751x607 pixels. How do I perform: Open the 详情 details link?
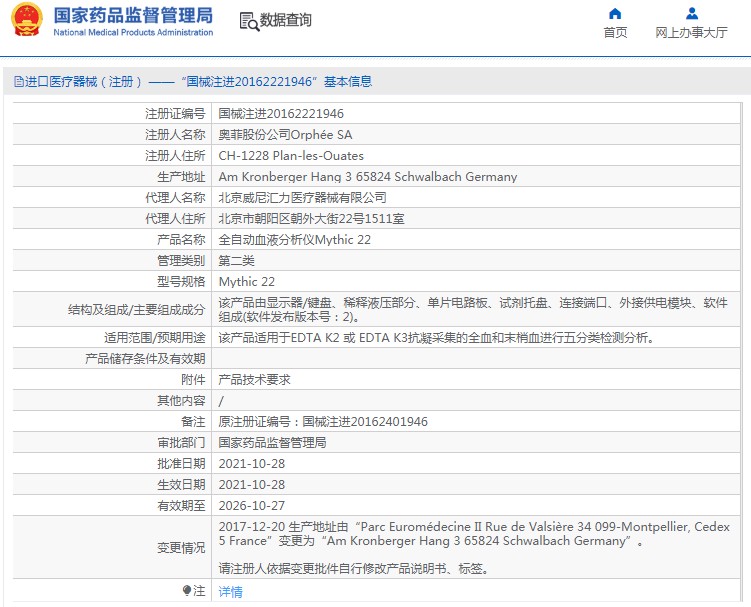(230, 592)
